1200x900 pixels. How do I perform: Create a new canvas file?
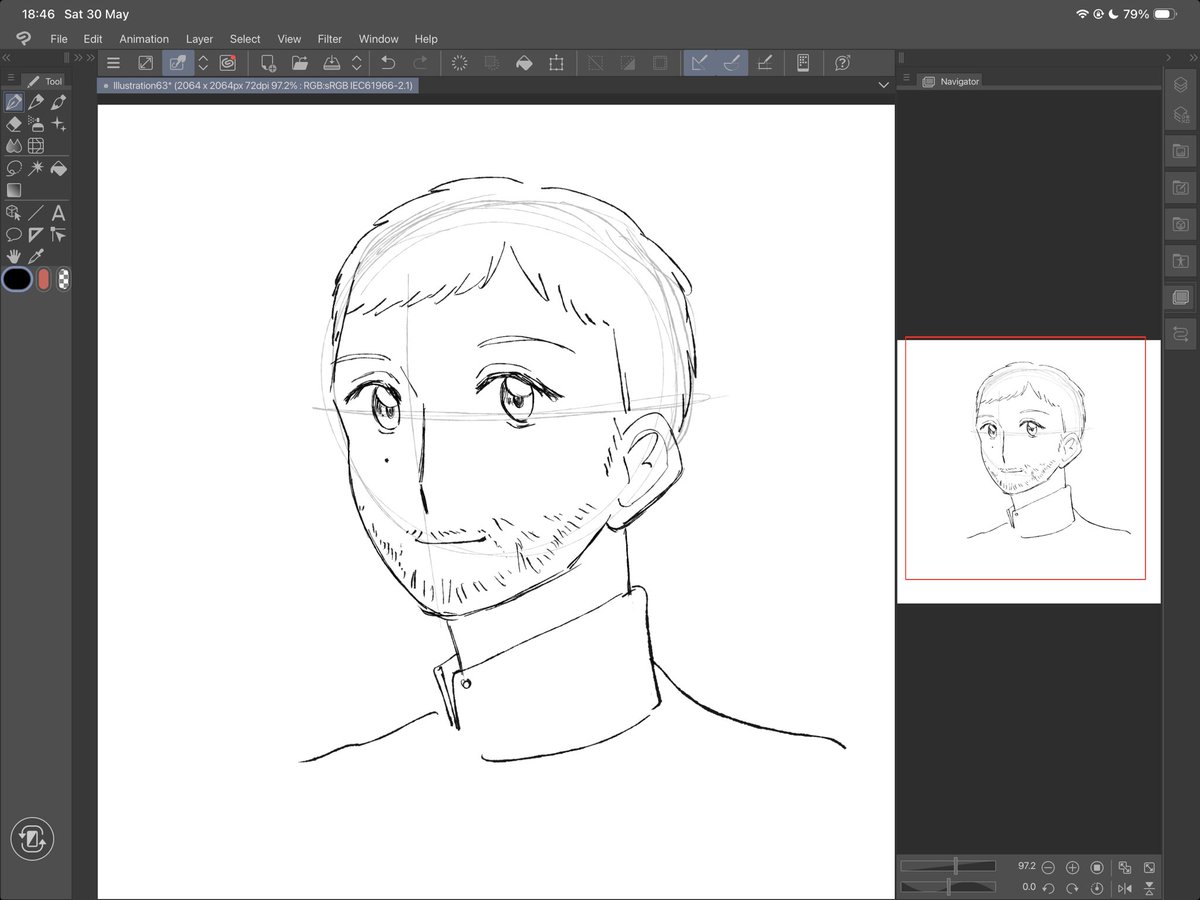click(268, 62)
